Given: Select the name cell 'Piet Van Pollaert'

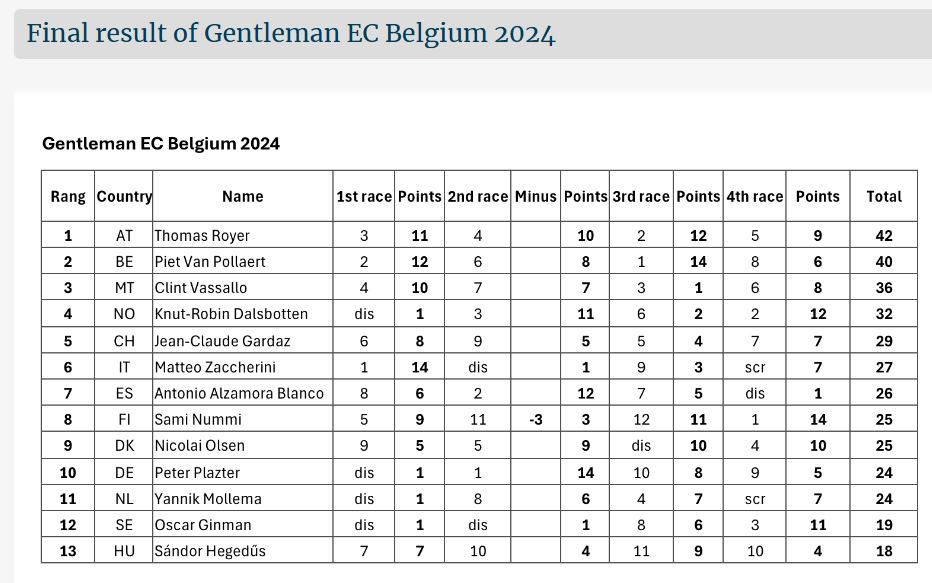Looking at the screenshot, I should pos(243,261).
